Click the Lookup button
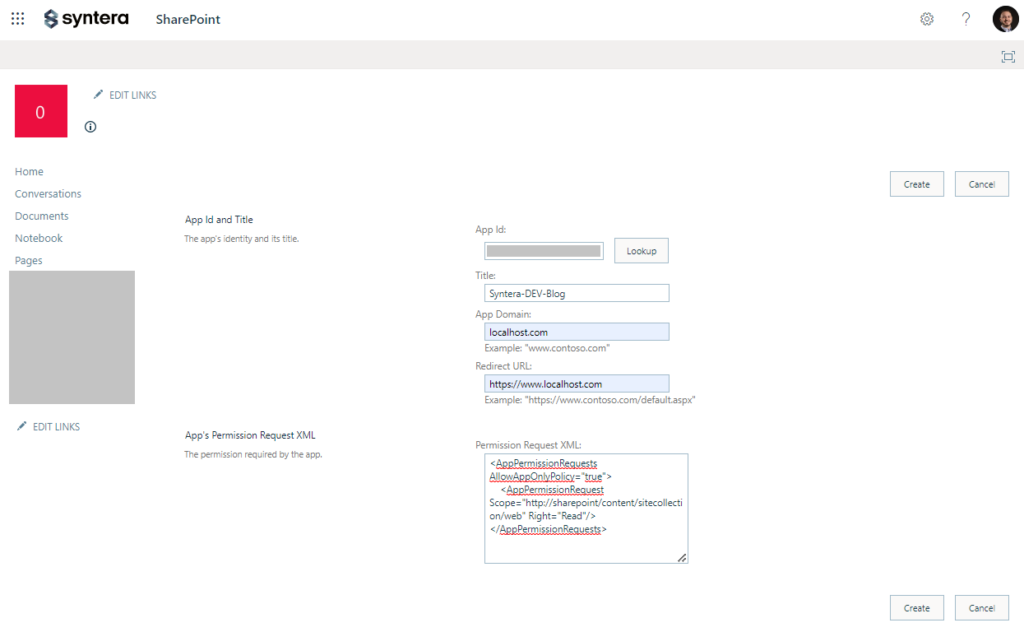Screen dimensions: 1024x632 tap(641, 251)
